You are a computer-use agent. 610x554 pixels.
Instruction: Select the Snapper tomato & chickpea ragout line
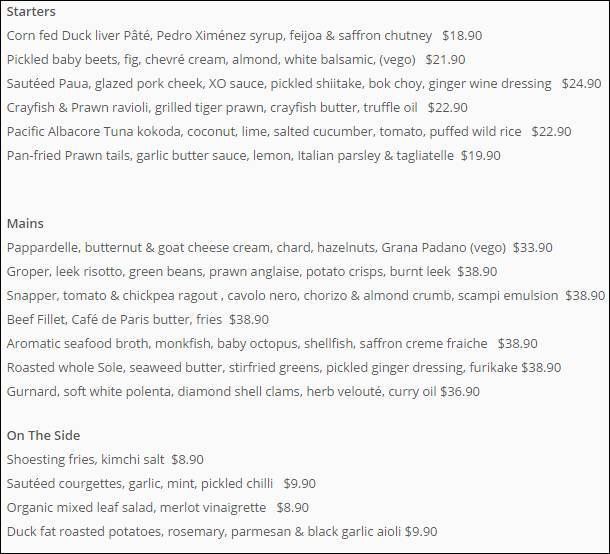[306, 296]
